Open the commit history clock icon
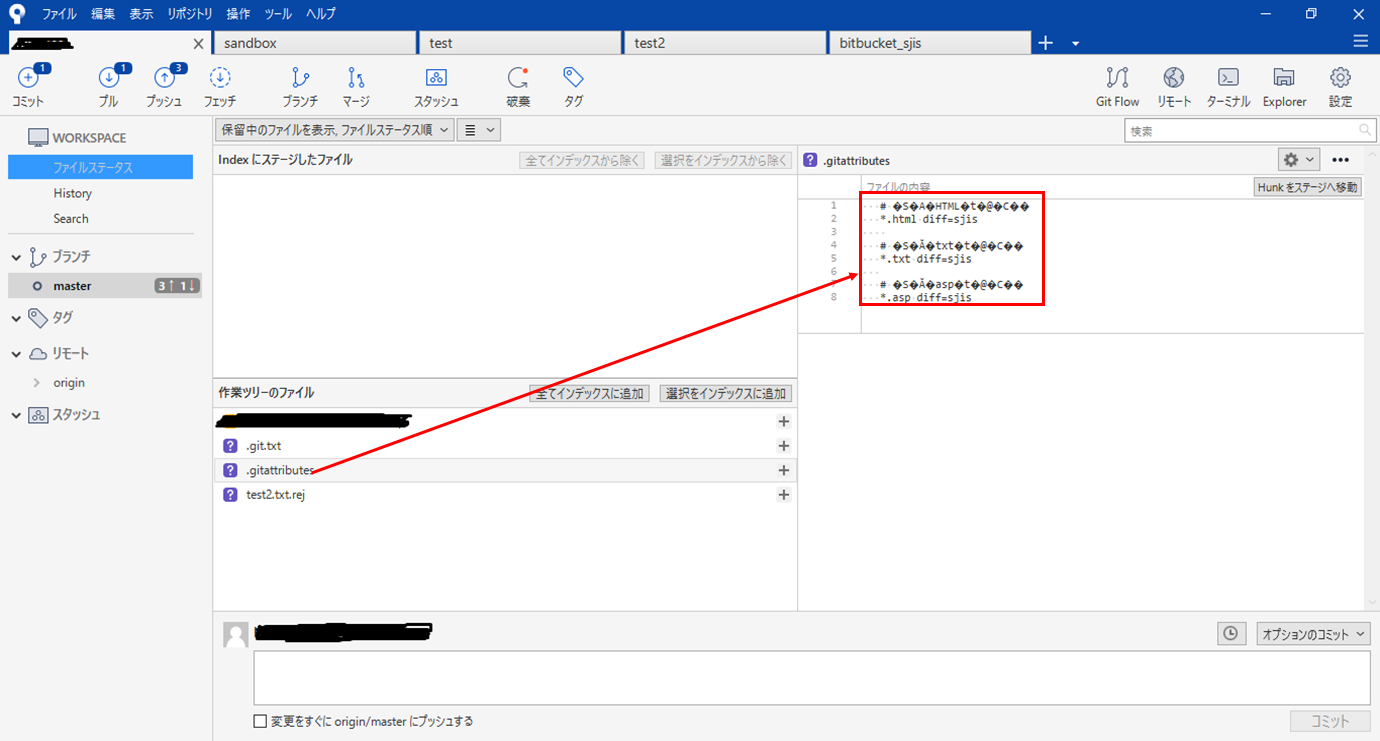Viewport: 1380px width, 741px height. [1231, 633]
